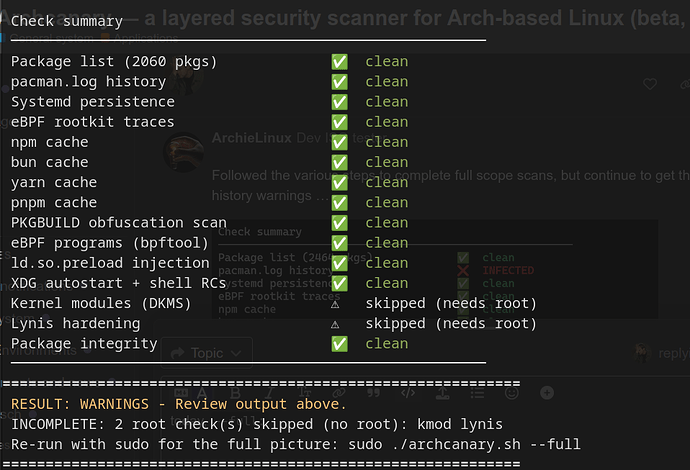Image resolution: width=690 pixels, height=470 pixels.
Task: Click the 'ld.so.preload injection' text
Action: point(110,263)
